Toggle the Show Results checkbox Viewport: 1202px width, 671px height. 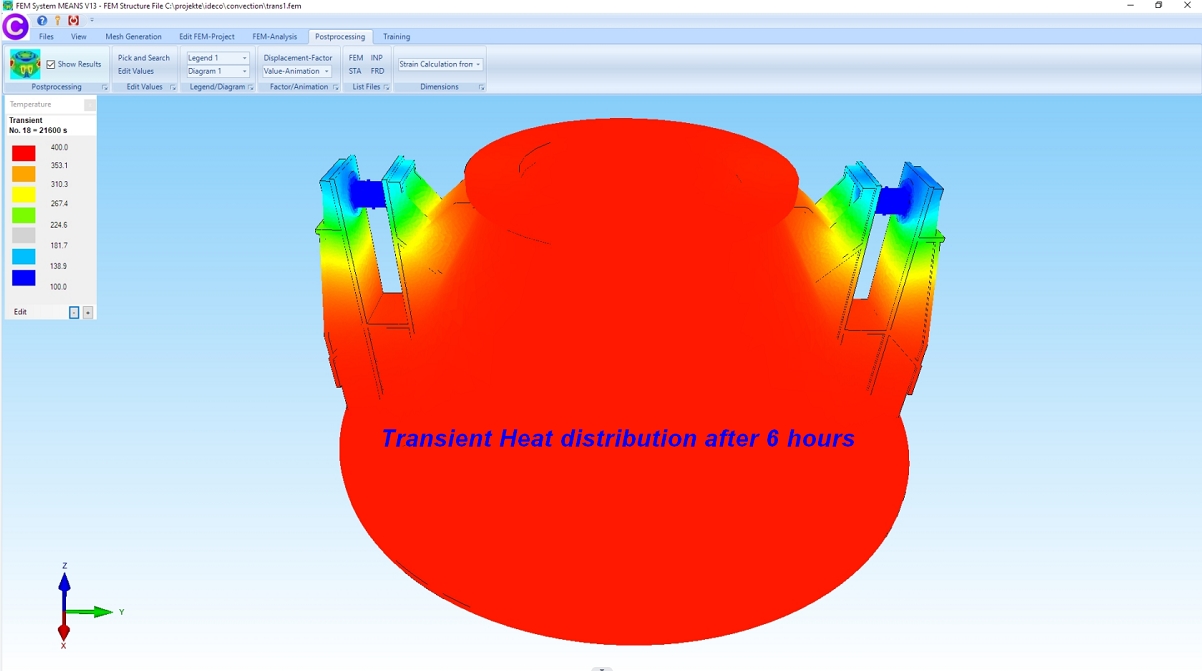51,64
